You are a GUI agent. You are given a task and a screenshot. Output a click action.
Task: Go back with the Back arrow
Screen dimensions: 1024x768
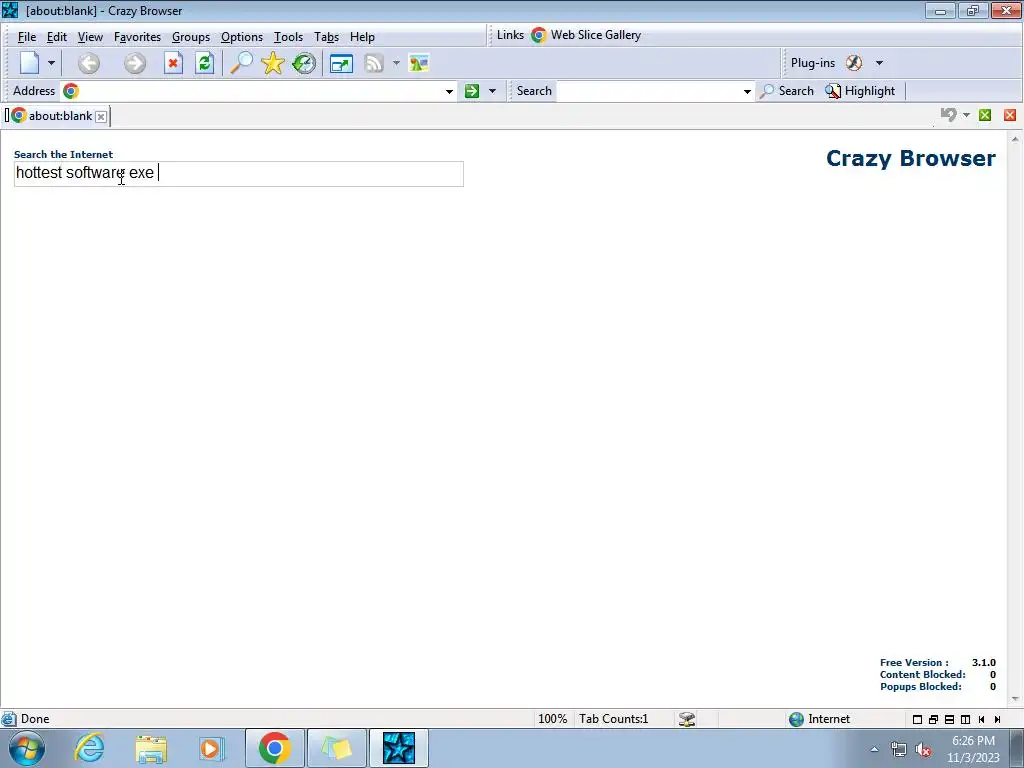(x=89, y=63)
